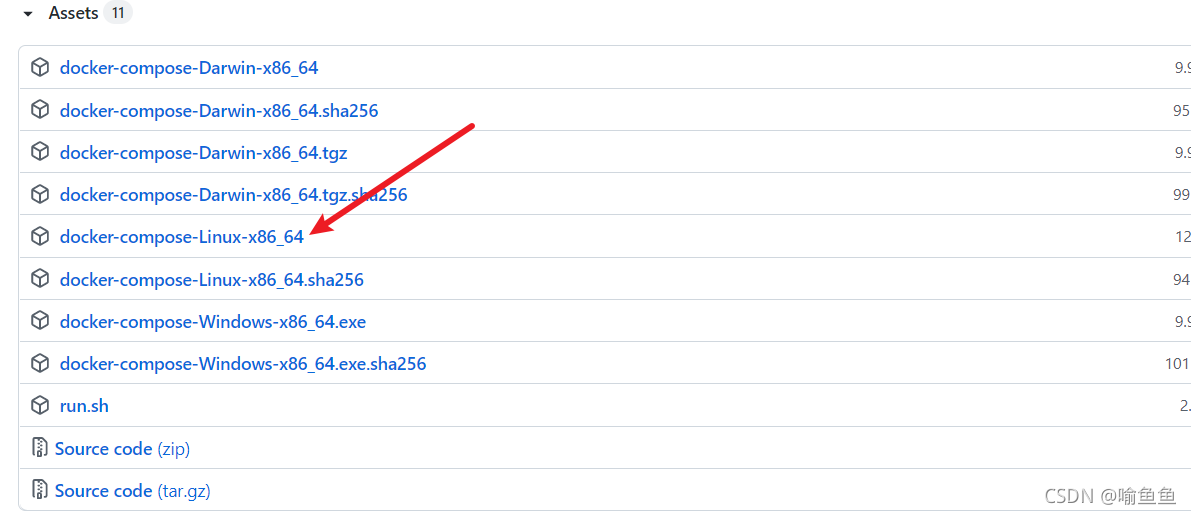Click the Assets count badge 11
This screenshot has height=514, width=1191.
(x=118, y=13)
